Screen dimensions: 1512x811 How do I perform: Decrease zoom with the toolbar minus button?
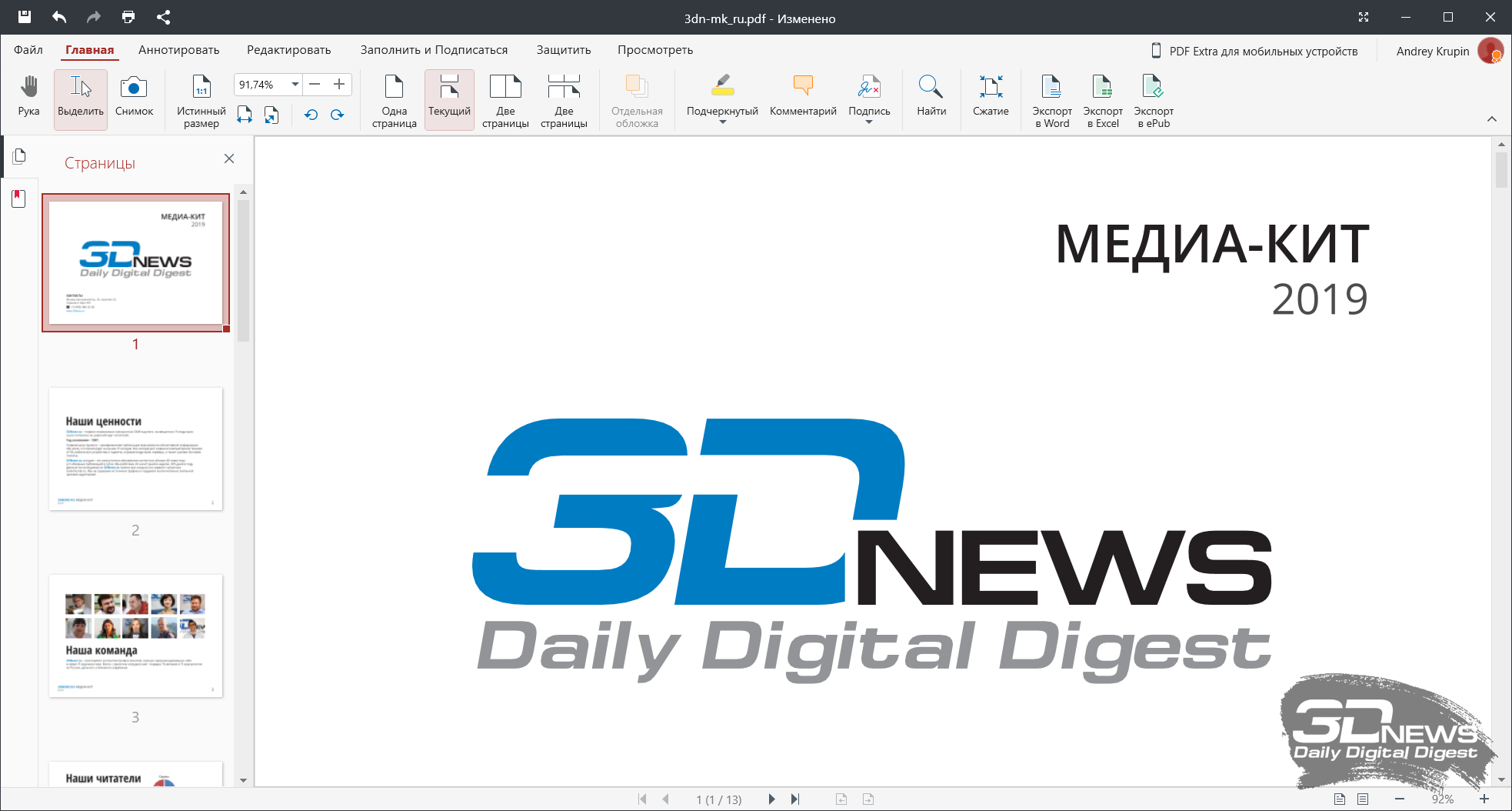(x=315, y=85)
